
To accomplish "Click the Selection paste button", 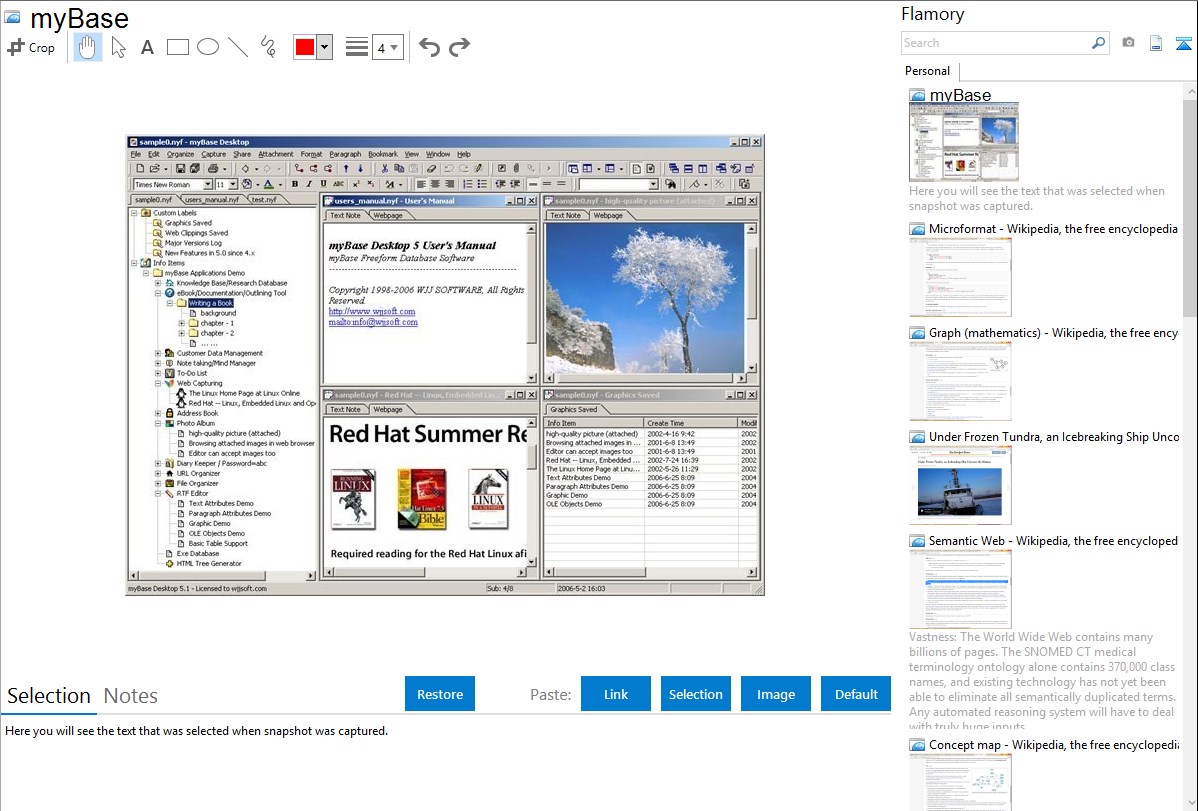I will 695,694.
